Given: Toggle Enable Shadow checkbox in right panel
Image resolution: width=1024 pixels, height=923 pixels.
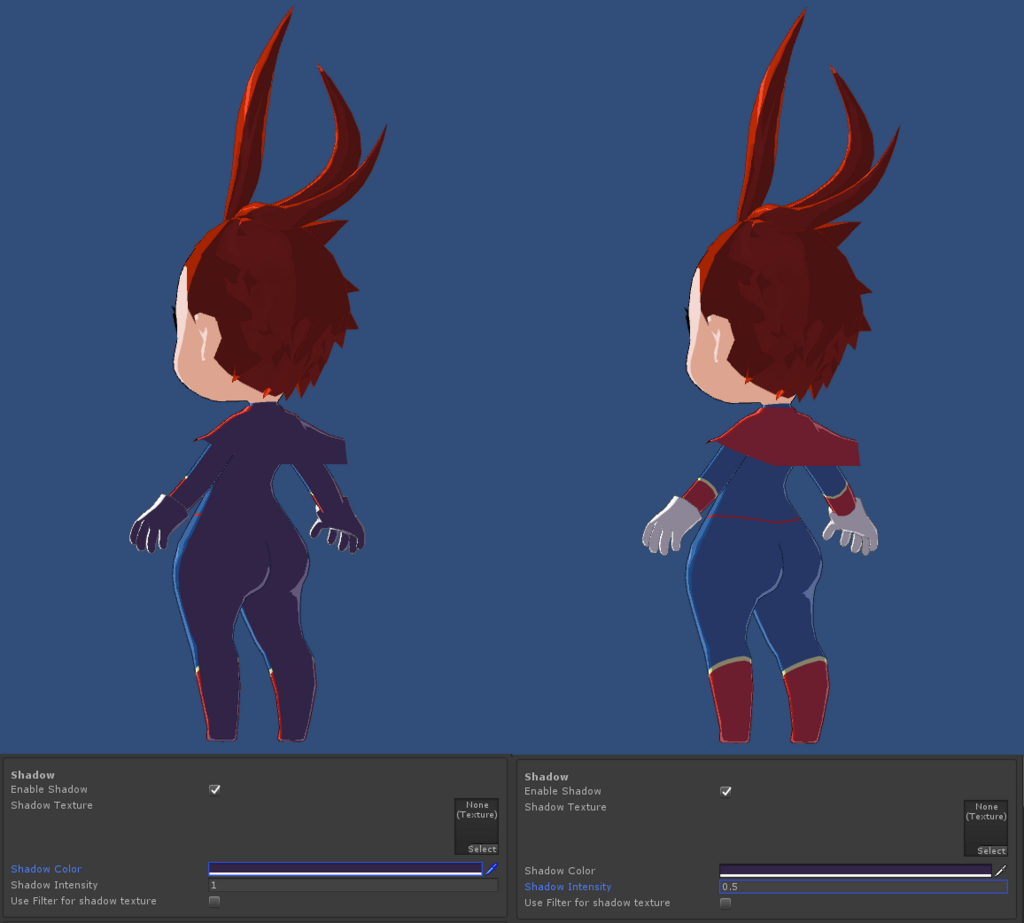Looking at the screenshot, I should [726, 791].
